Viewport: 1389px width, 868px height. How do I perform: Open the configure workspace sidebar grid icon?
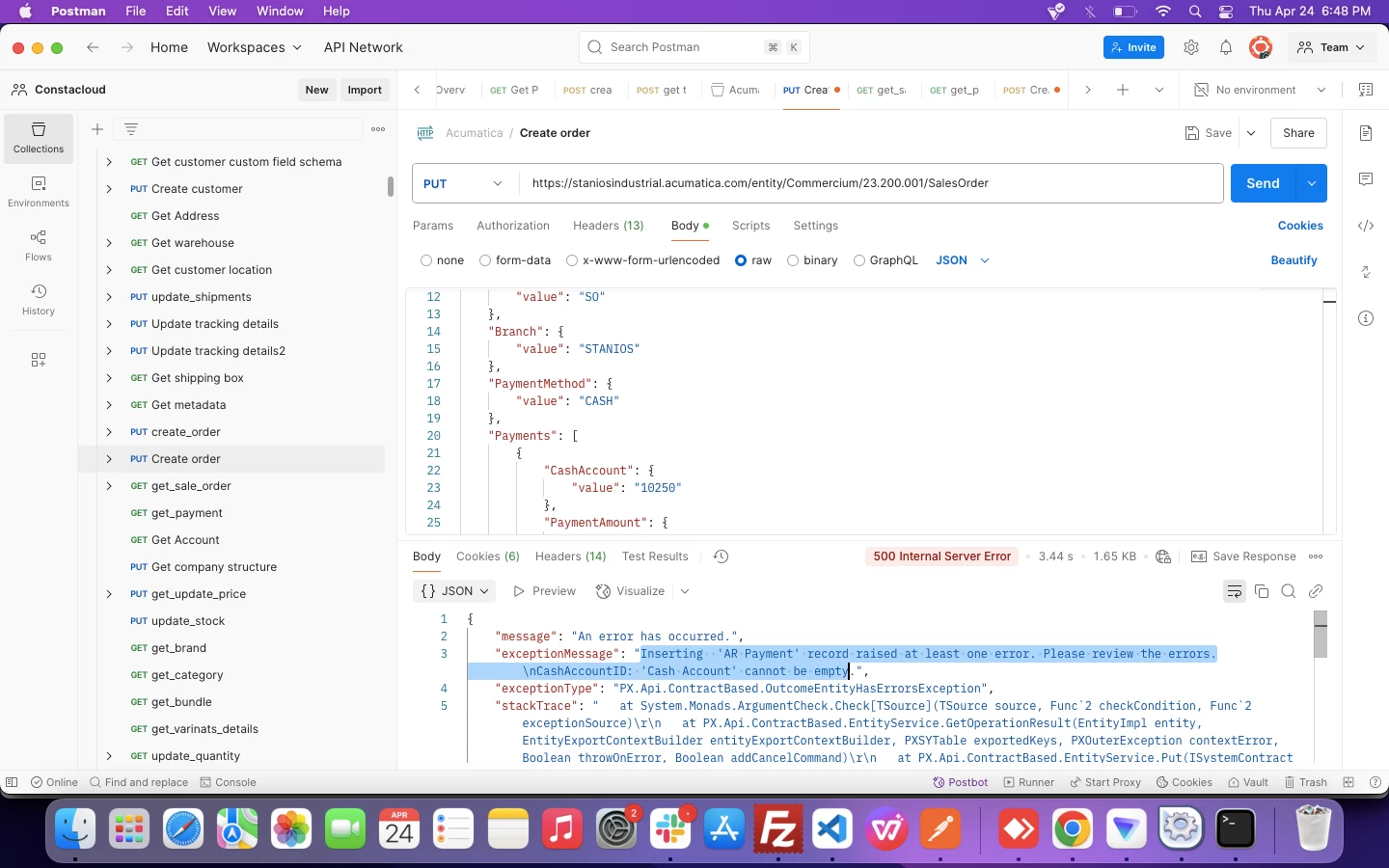(39, 360)
